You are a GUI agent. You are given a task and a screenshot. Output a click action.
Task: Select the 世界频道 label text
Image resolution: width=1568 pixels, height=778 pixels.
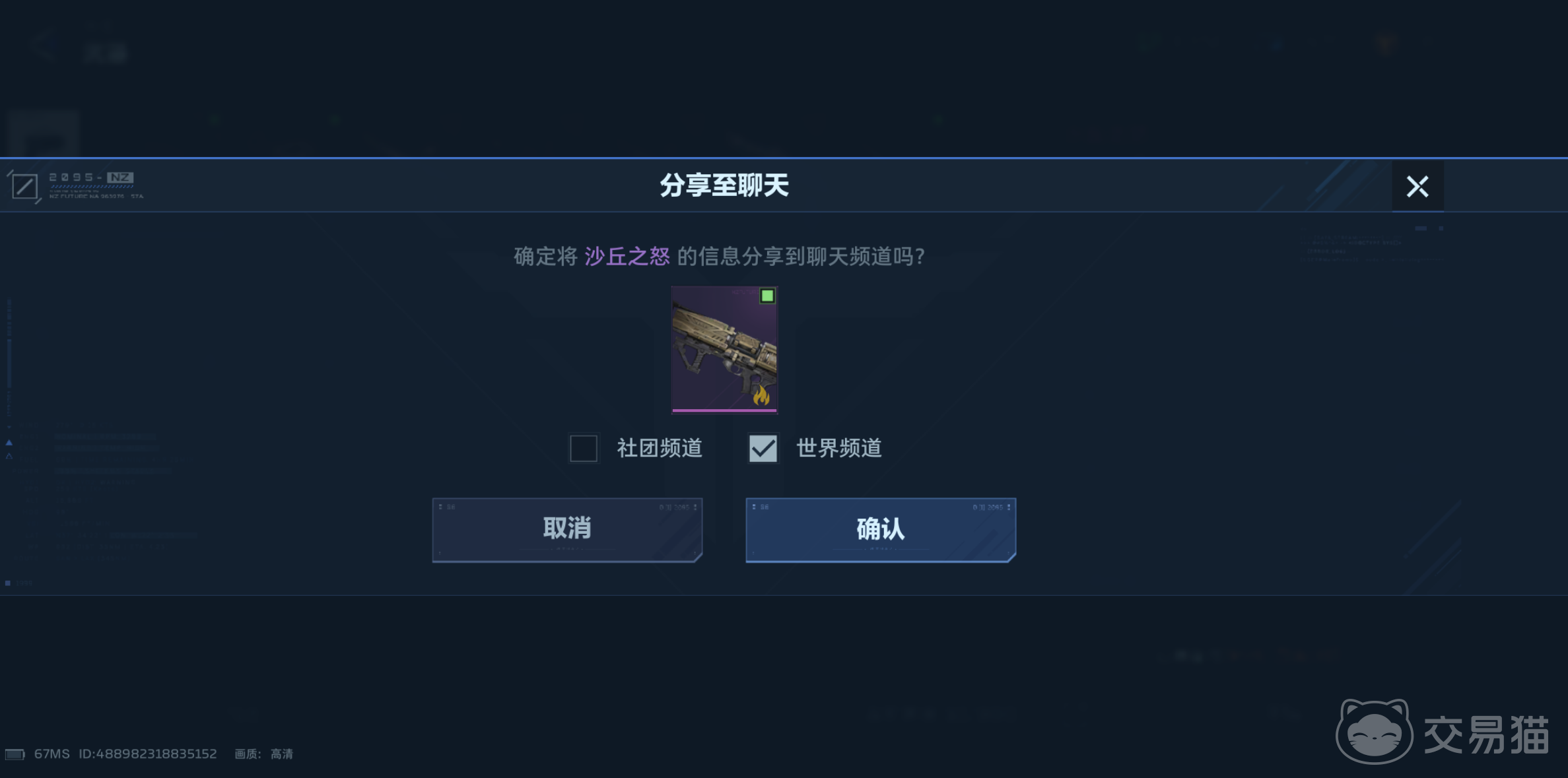[x=839, y=449]
